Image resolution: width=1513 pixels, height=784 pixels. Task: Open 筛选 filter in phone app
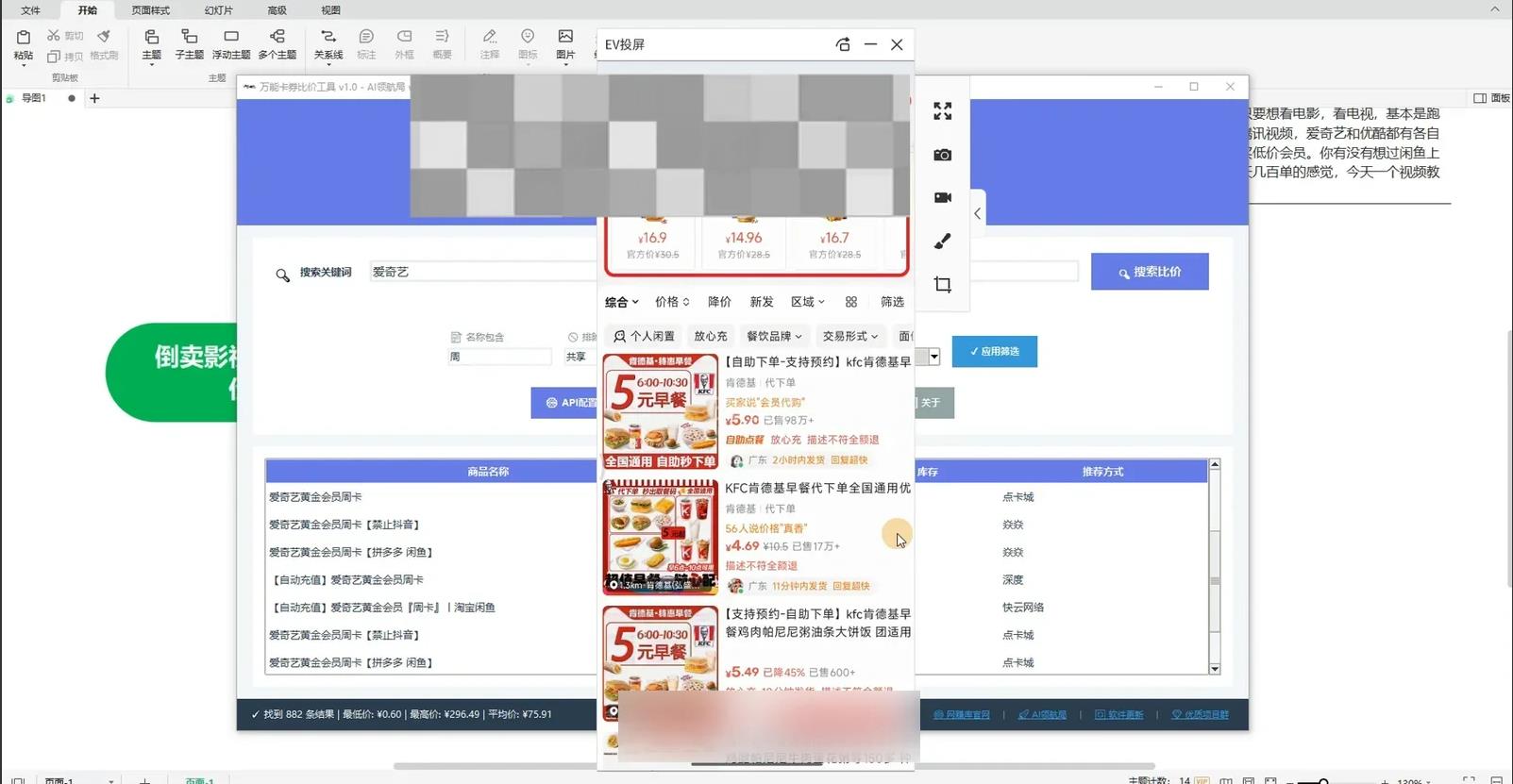click(892, 302)
